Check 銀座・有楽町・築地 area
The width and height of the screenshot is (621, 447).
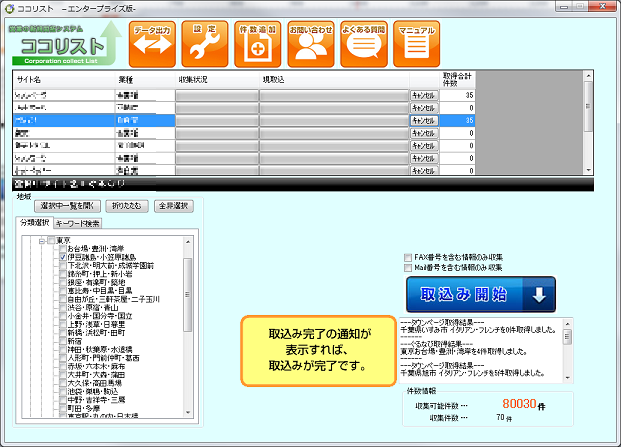click(63, 283)
